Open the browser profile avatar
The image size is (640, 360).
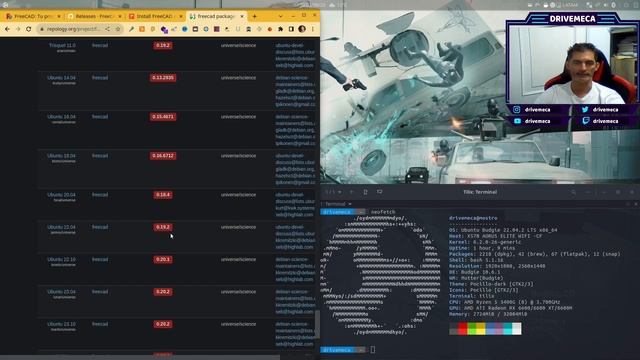click(302, 29)
